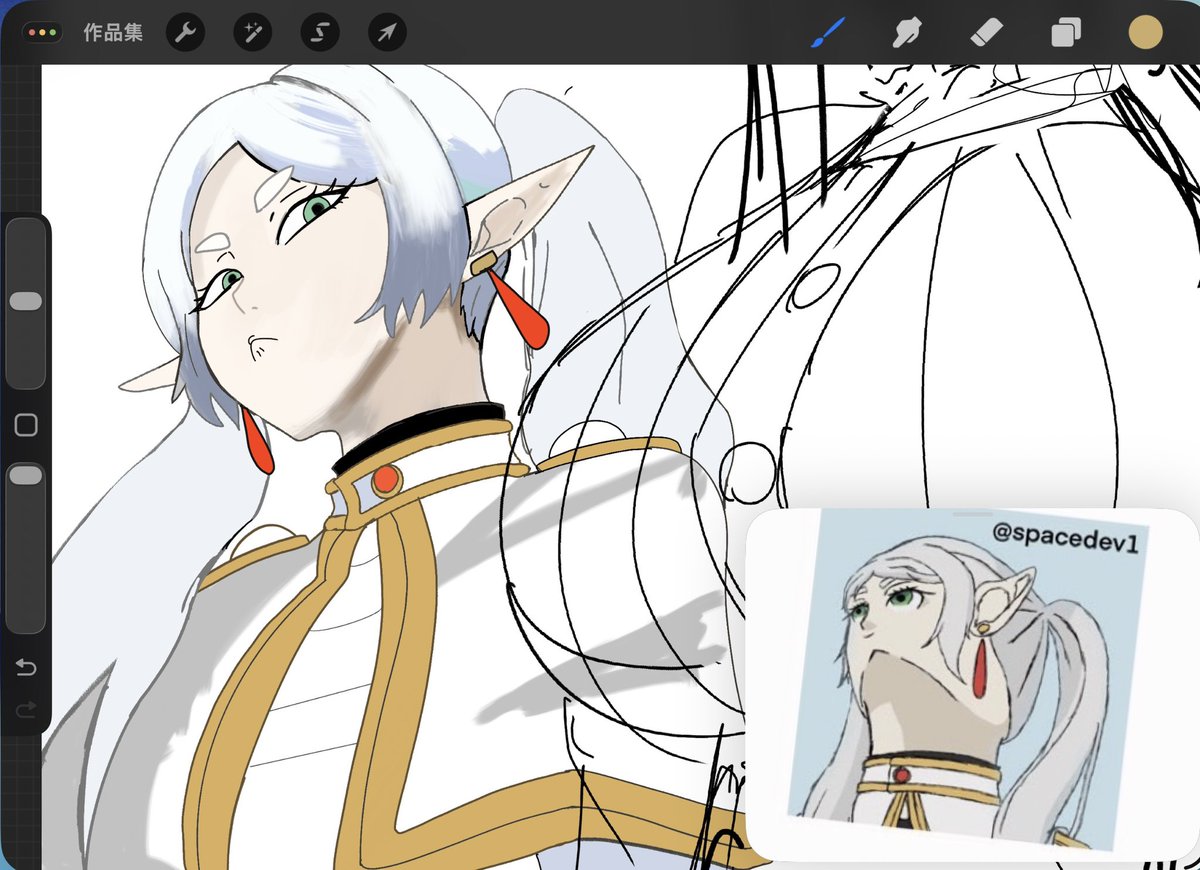The width and height of the screenshot is (1200, 870).
Task: Open the Layers panel
Action: click(1065, 33)
